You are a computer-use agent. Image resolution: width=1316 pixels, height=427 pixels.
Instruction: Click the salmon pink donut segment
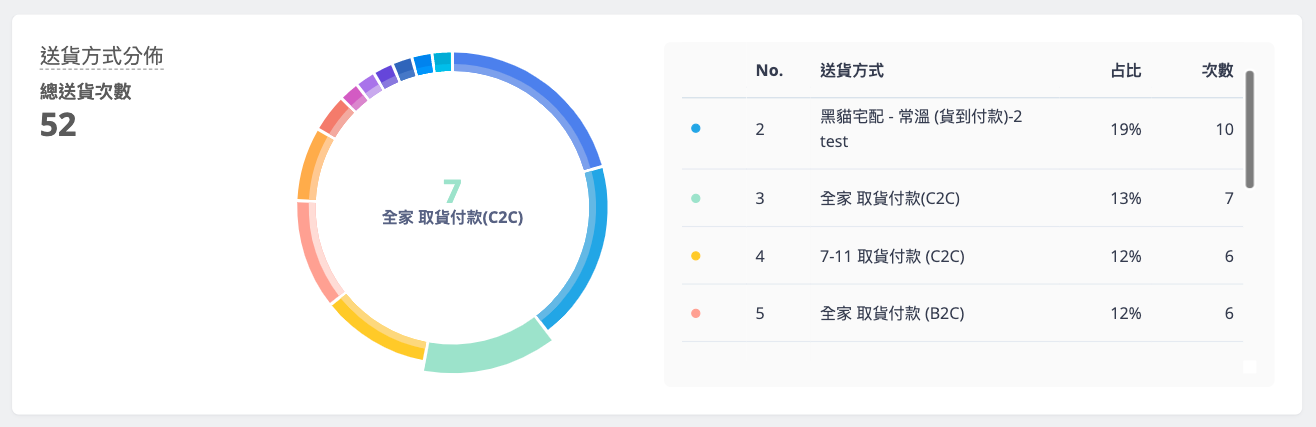point(312,248)
